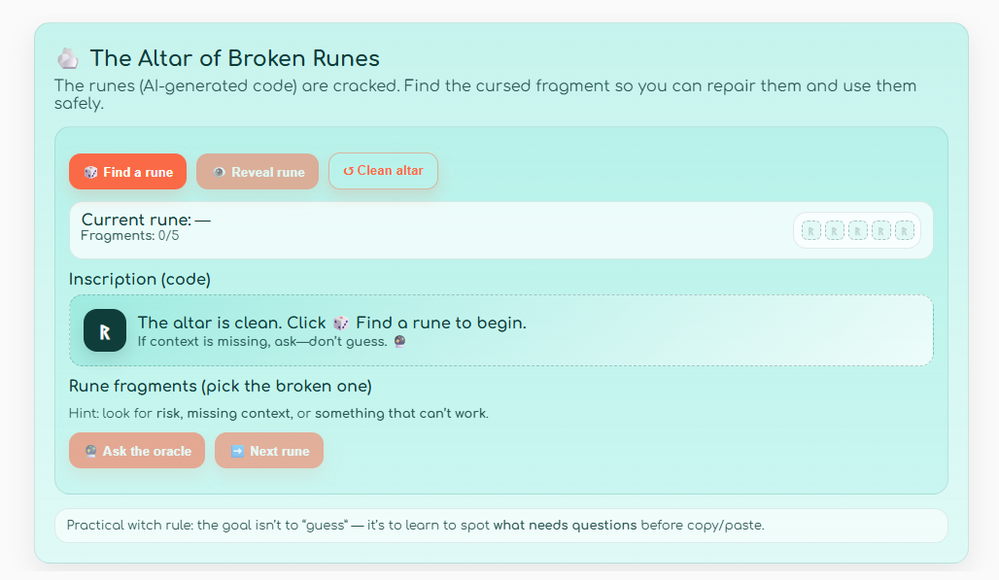Click the dice emoji in the inscription text

click(341, 323)
